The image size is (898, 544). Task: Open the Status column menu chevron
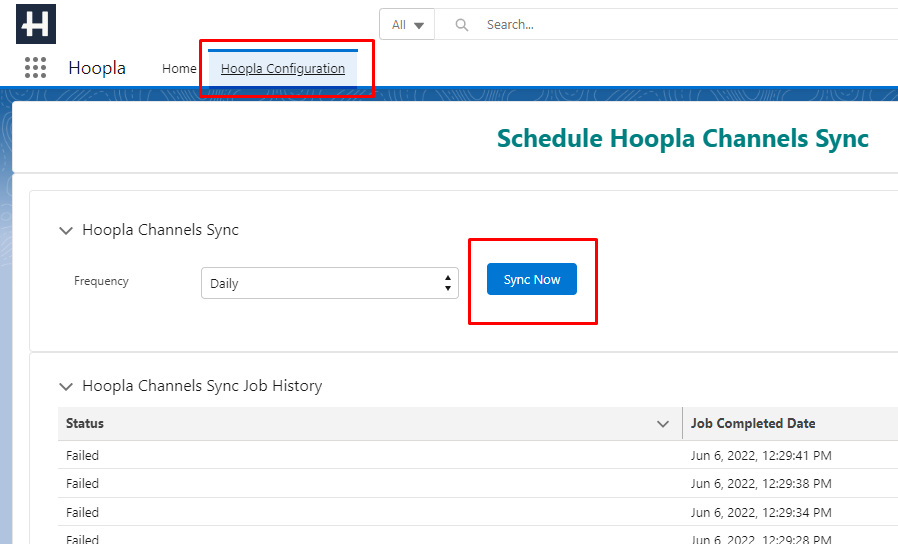click(663, 424)
